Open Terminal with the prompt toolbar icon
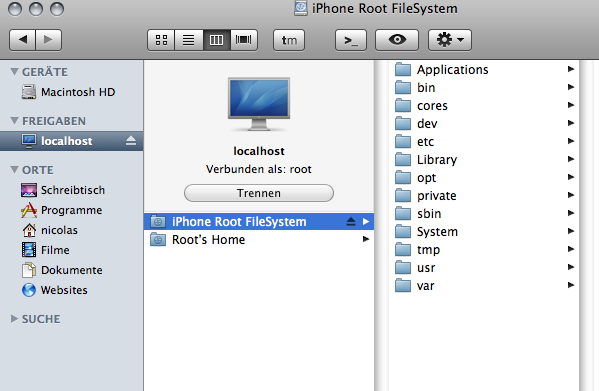The width and height of the screenshot is (599, 391). [x=351, y=40]
